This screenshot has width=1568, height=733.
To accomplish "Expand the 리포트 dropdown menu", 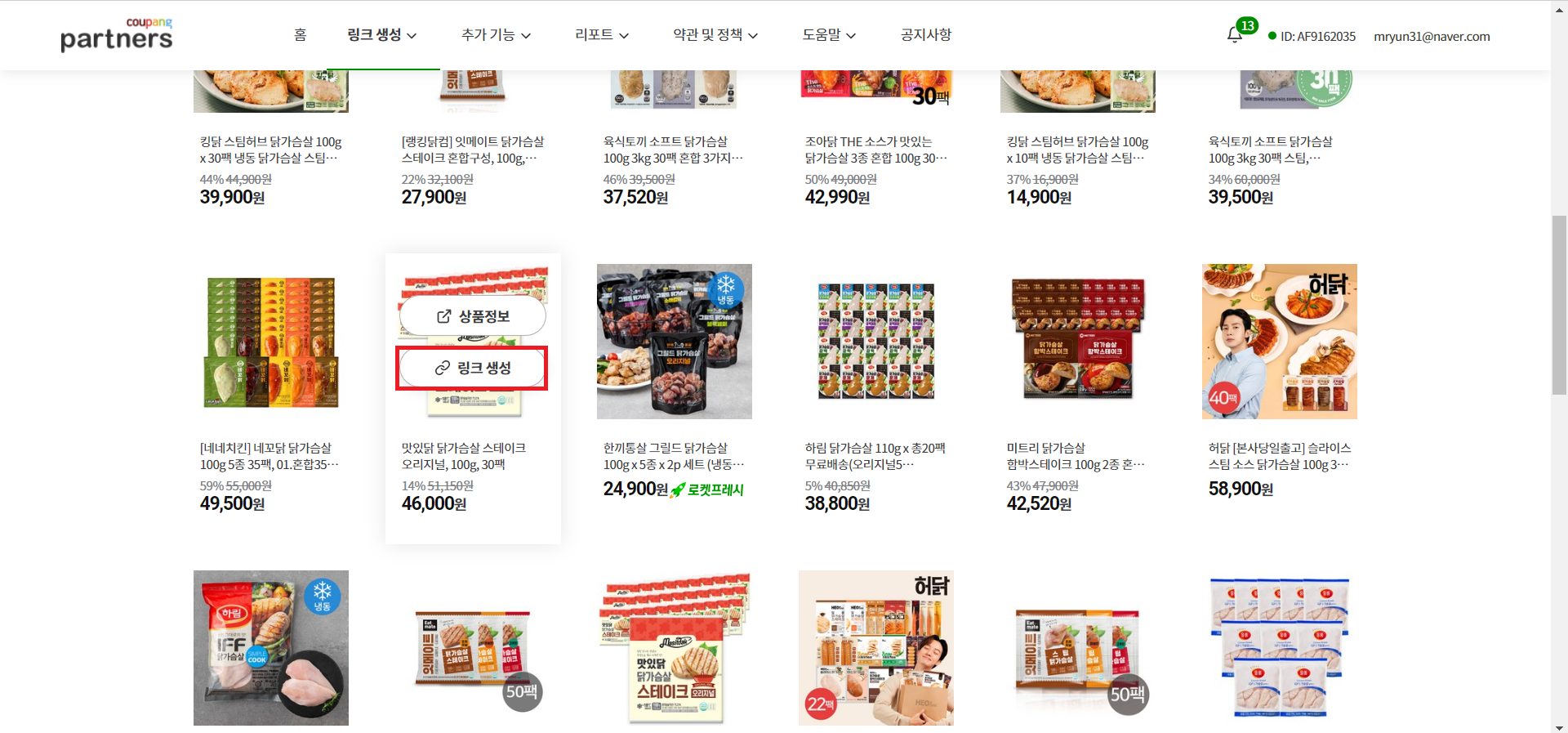I will [x=602, y=34].
